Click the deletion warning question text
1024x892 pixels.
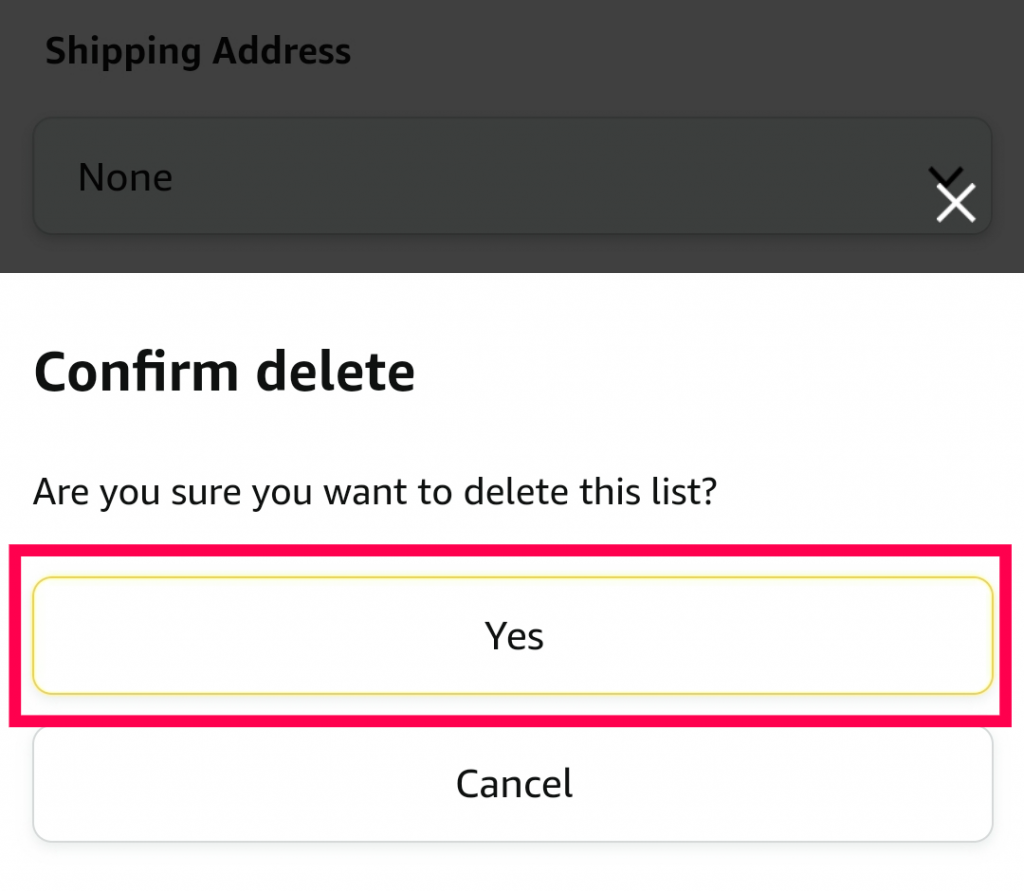tap(375, 491)
